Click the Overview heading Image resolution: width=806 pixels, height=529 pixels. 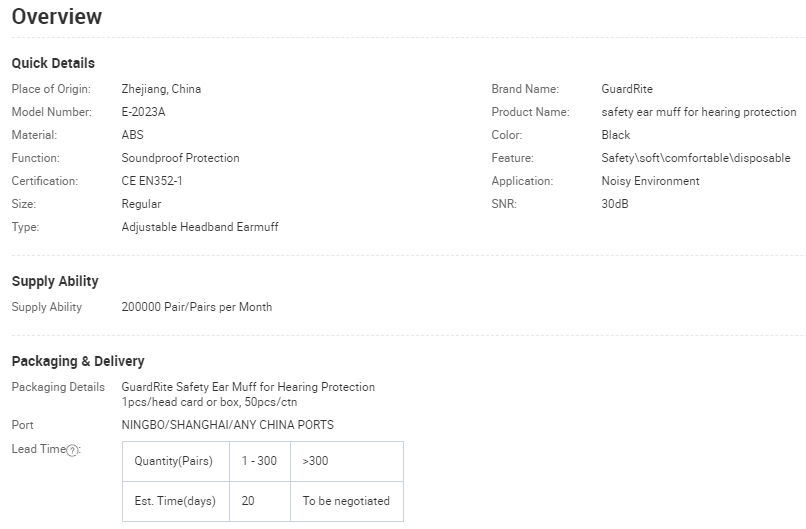57,17
